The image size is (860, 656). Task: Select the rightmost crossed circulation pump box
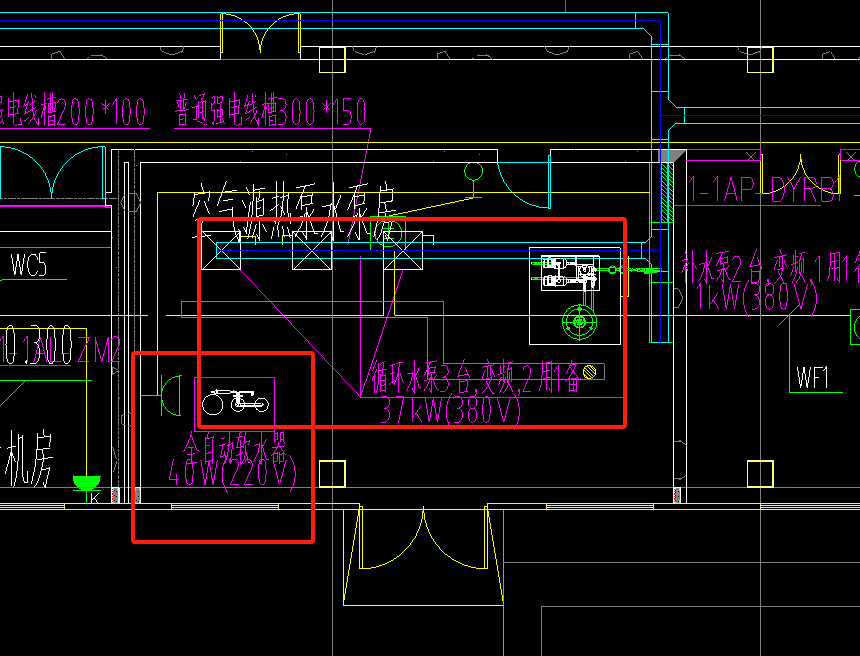pos(403,251)
